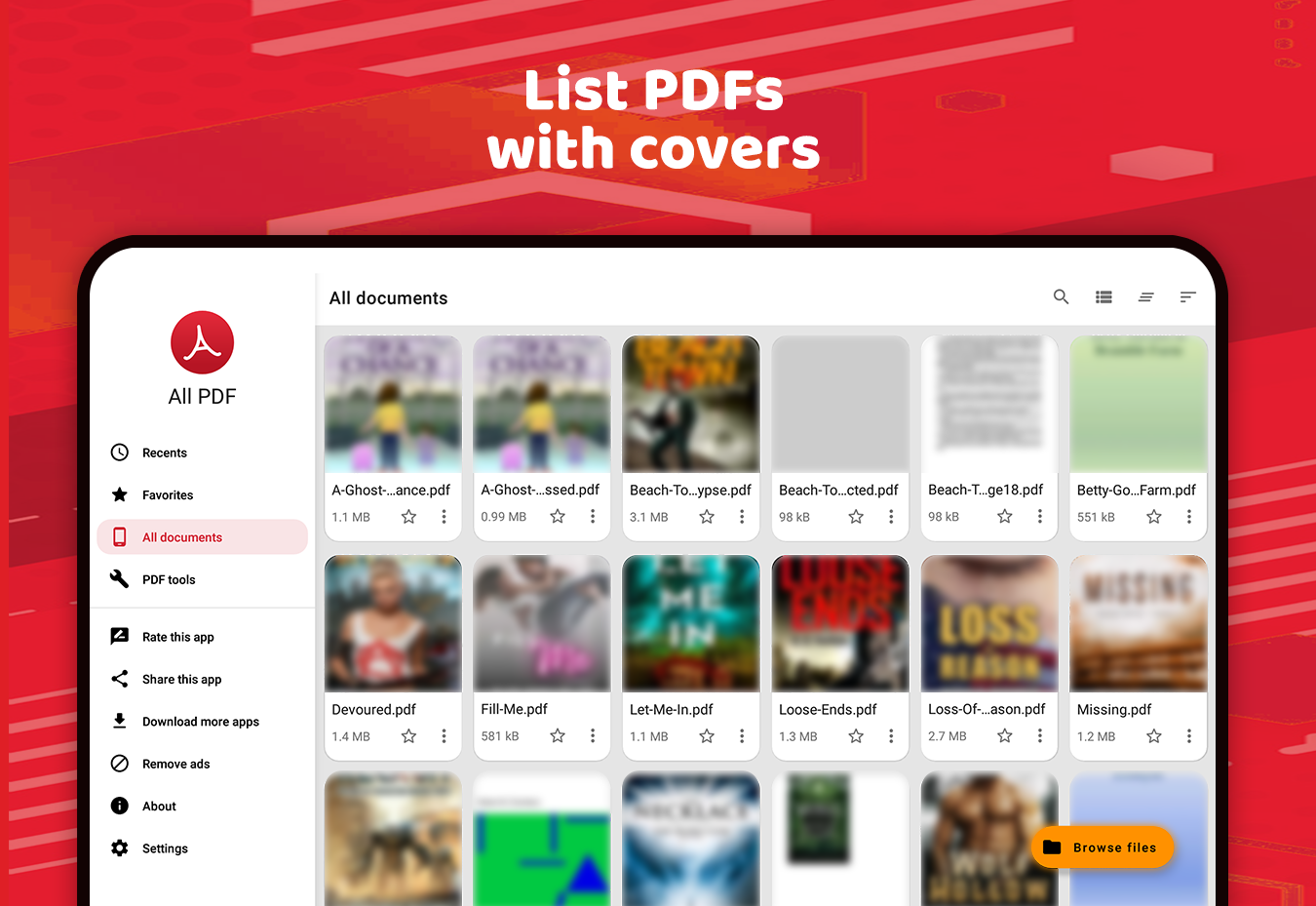Image resolution: width=1316 pixels, height=906 pixels.
Task: Click the All PDF logo icon
Action: 202,342
